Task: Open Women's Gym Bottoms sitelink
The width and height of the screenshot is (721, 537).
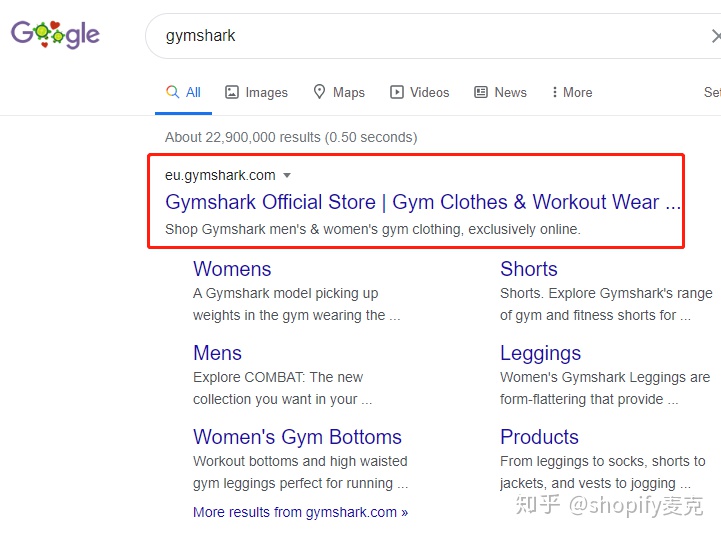Action: [297, 437]
